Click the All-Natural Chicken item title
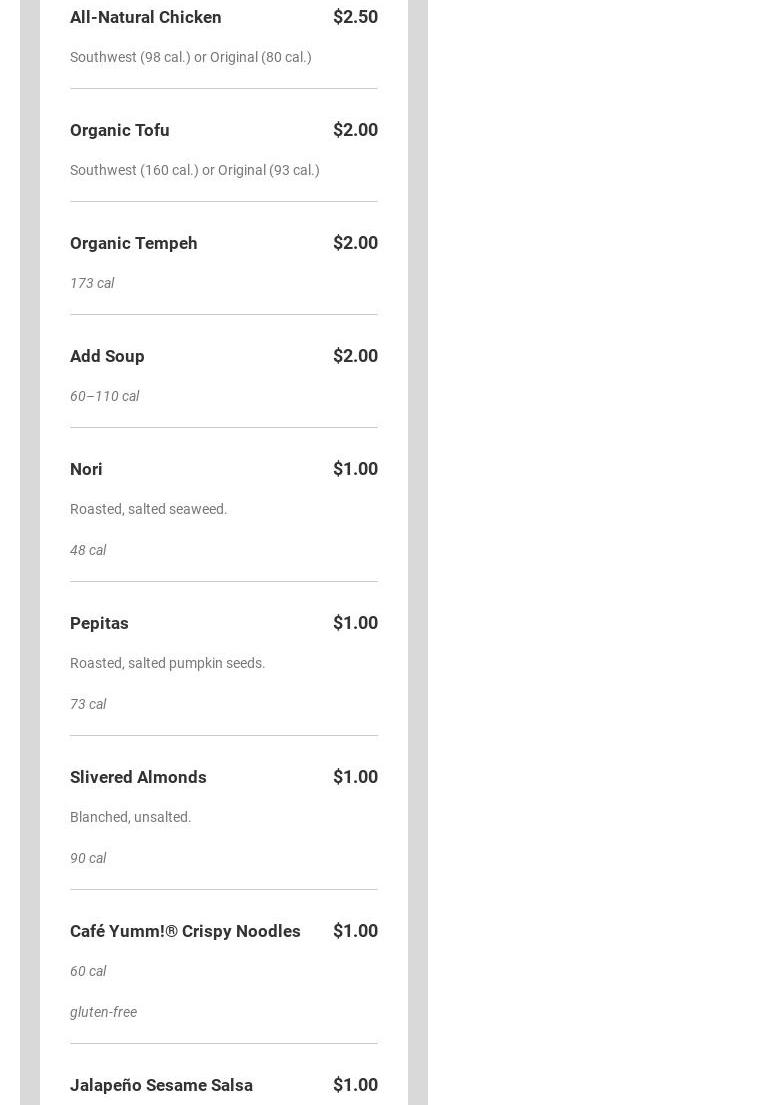Viewport: 770px width, 1105px height. pos(146,17)
